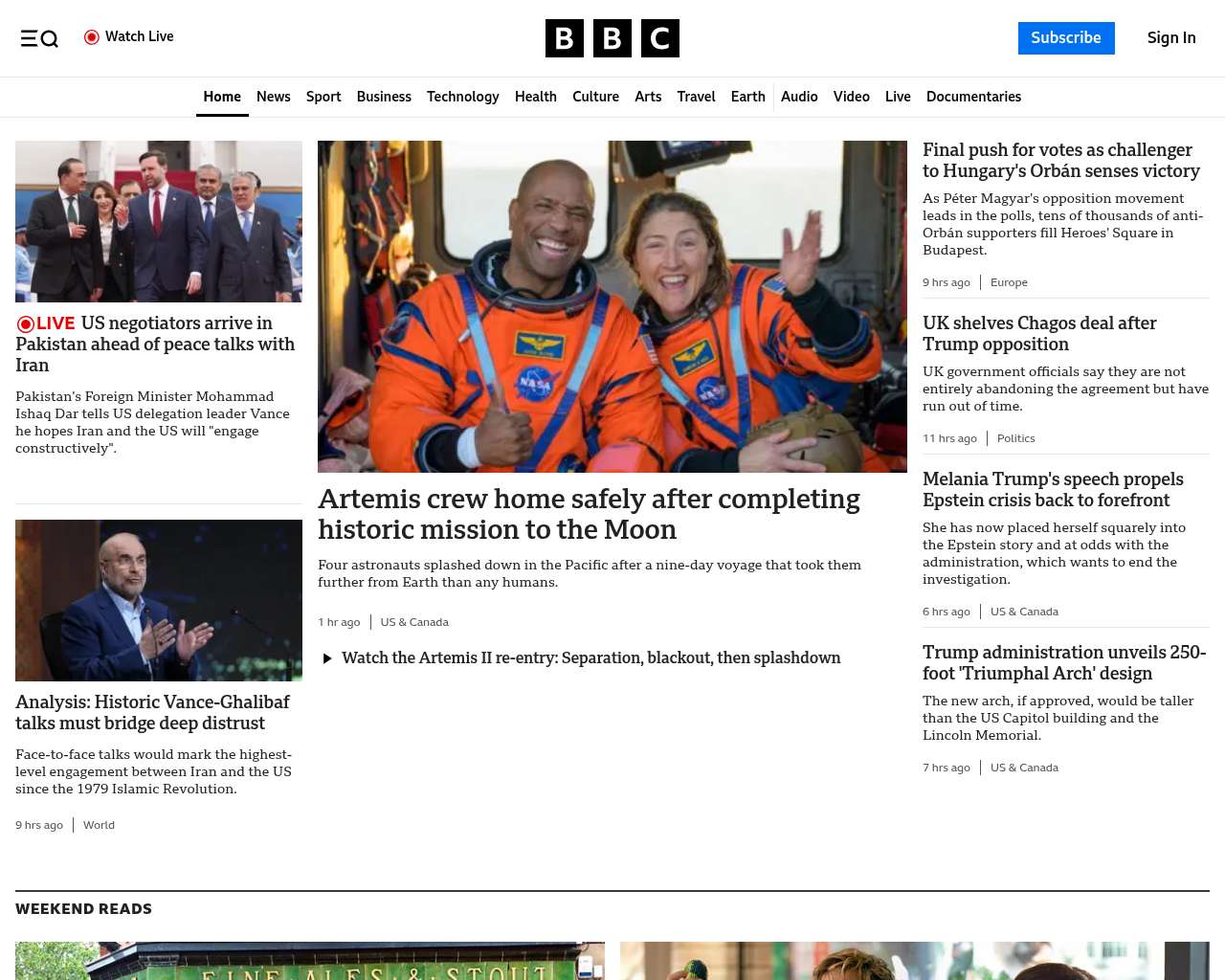The height and width of the screenshot is (980, 1225).
Task: Click the BBC logo
Action: pos(612,38)
